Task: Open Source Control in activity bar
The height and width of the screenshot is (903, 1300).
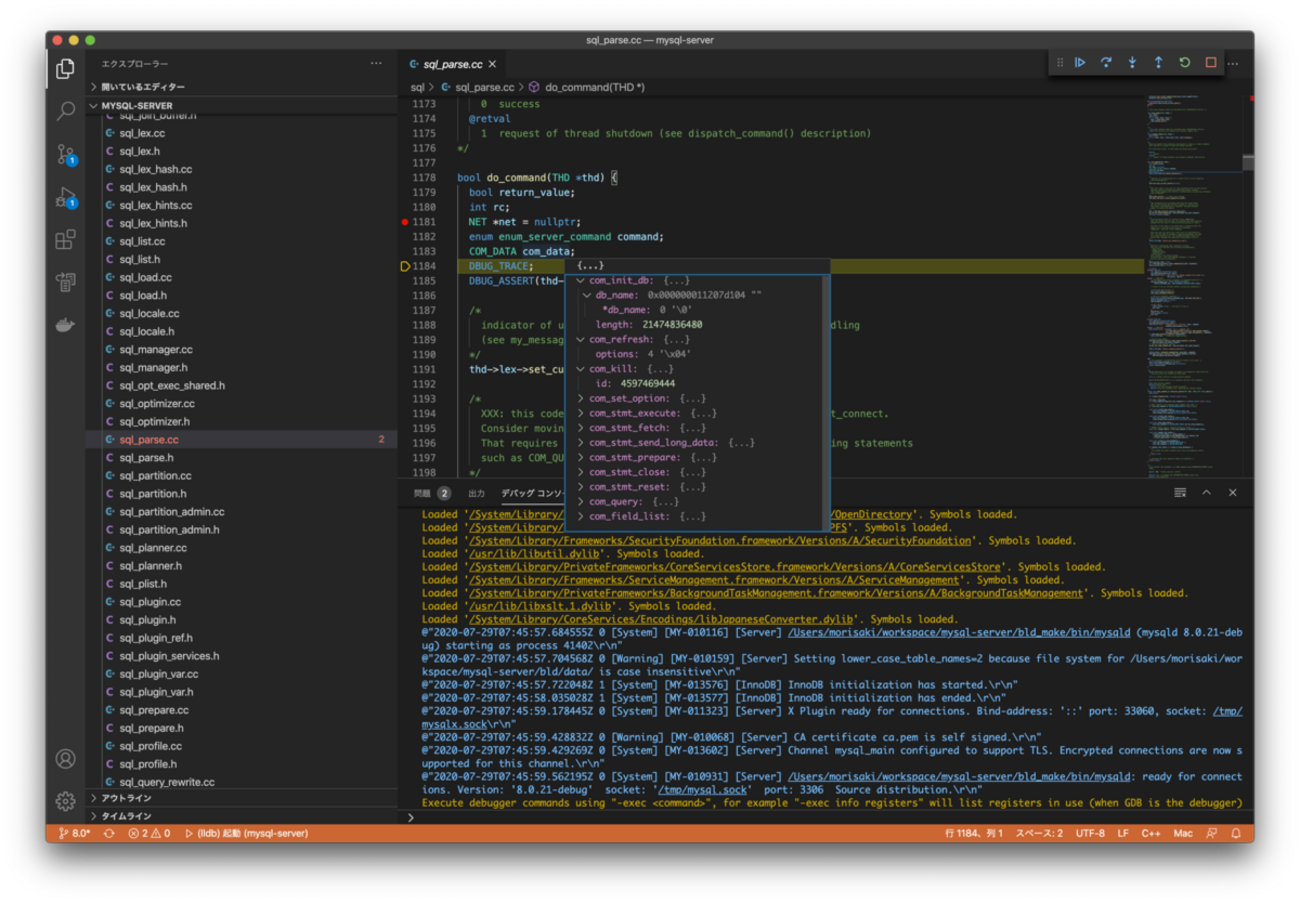Action: (x=66, y=154)
